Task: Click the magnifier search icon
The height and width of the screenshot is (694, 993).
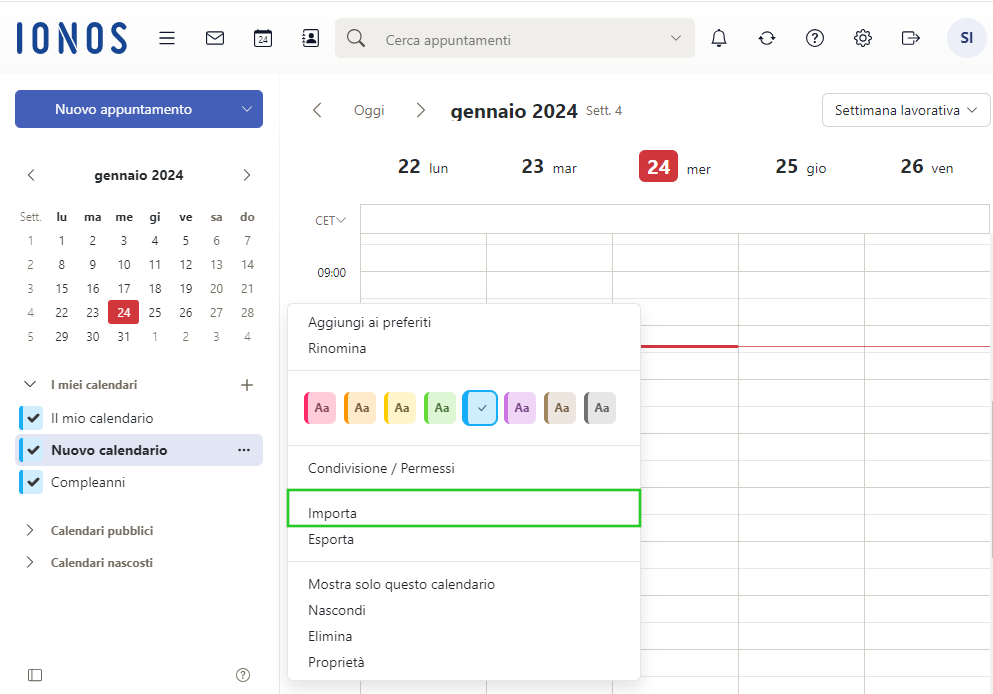Action: [x=356, y=39]
